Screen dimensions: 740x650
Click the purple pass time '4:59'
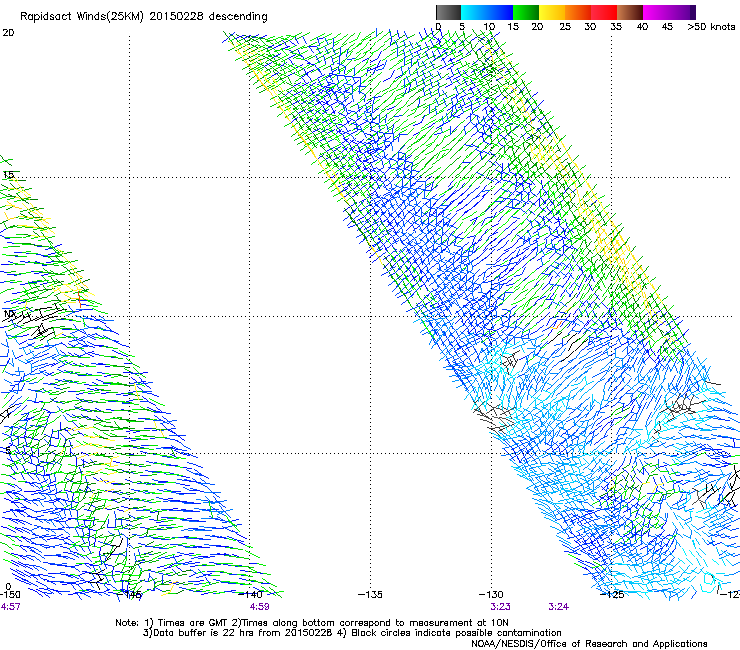260,607
